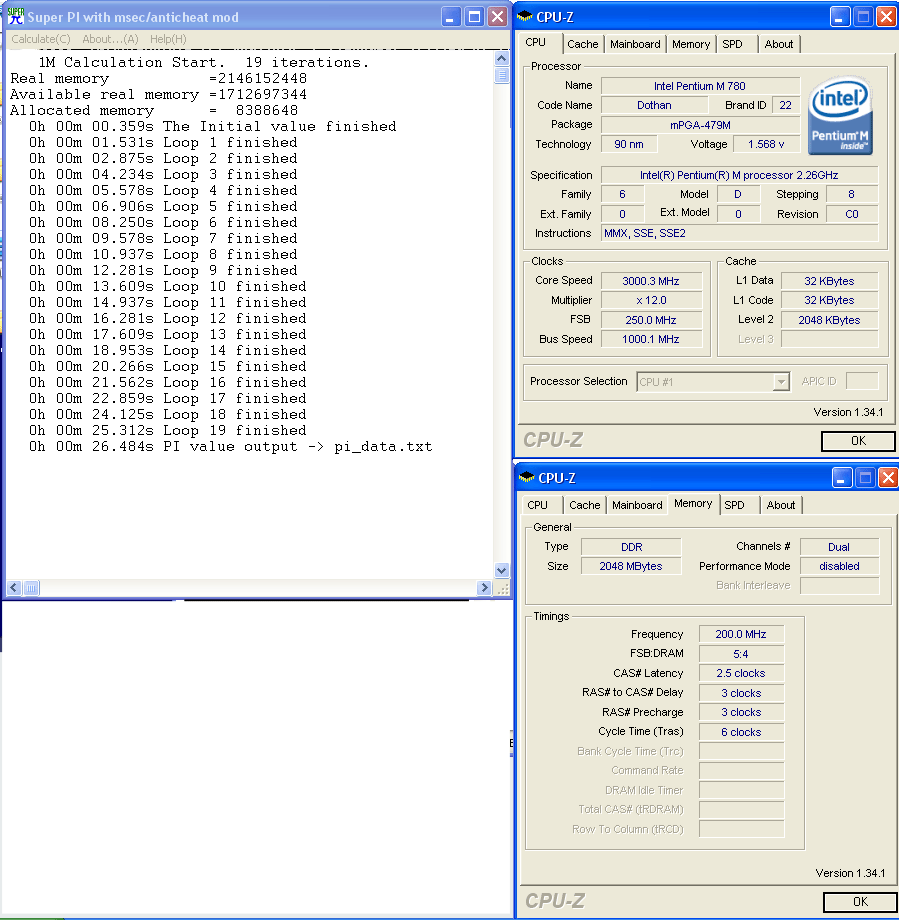Switch to CPU tab in lower CPU-Z

point(537,505)
